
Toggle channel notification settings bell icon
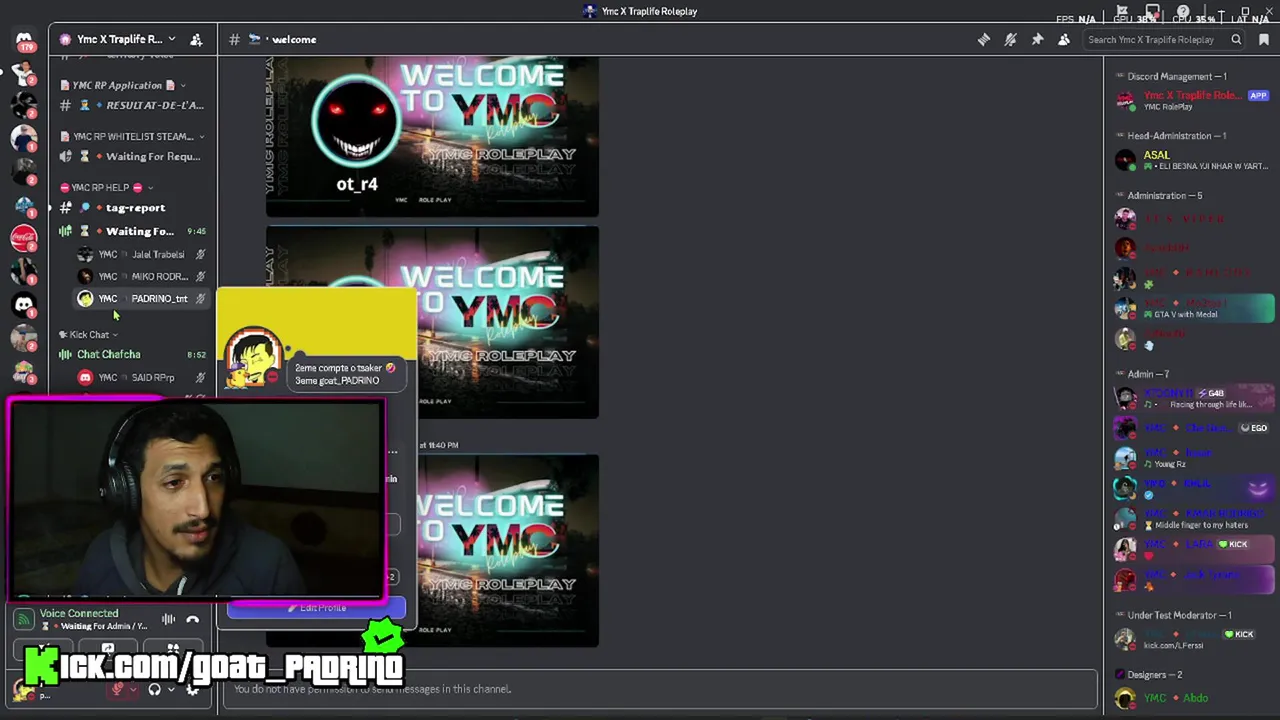1010,39
